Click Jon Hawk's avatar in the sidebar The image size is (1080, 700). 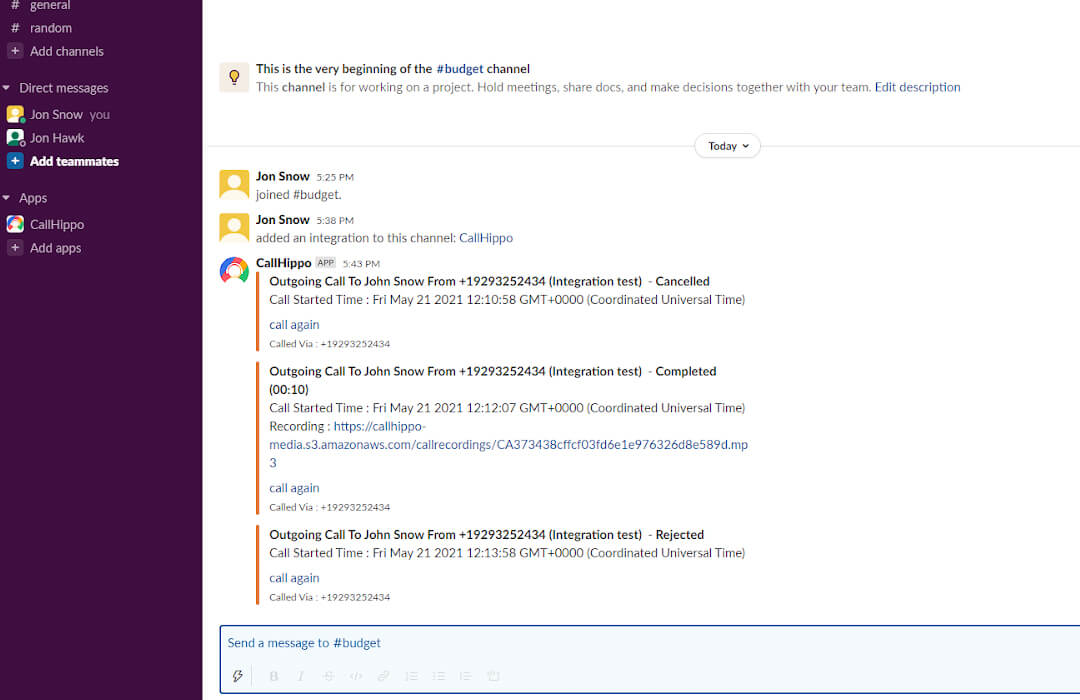[x=15, y=137]
